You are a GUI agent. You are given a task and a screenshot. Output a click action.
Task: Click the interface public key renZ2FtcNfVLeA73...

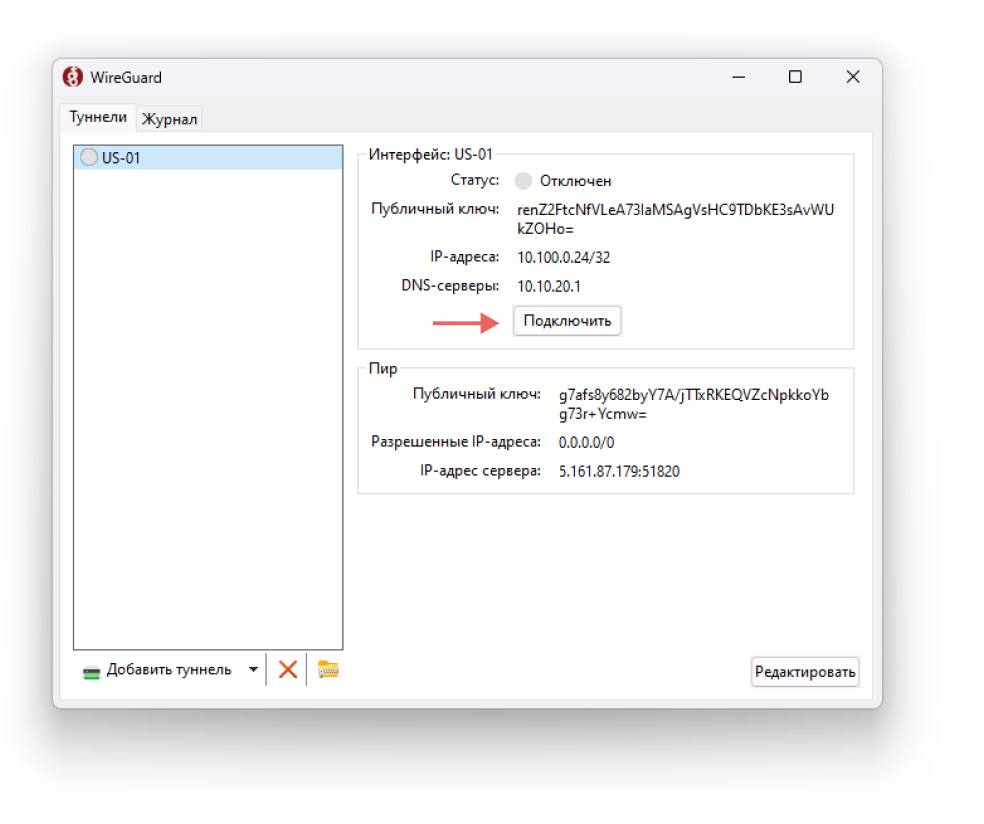675,219
